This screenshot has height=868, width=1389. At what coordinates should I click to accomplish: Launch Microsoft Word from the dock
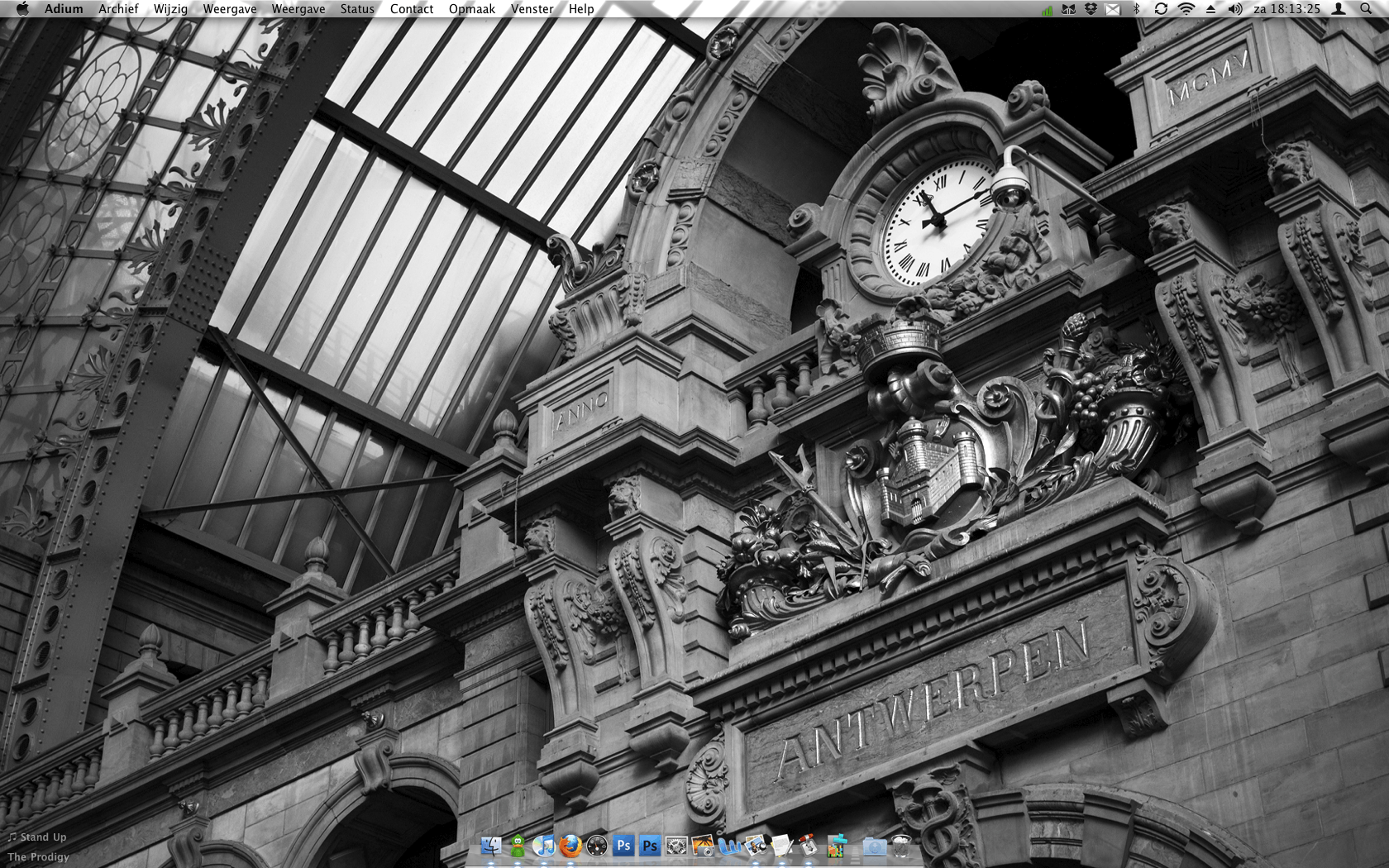point(729,846)
